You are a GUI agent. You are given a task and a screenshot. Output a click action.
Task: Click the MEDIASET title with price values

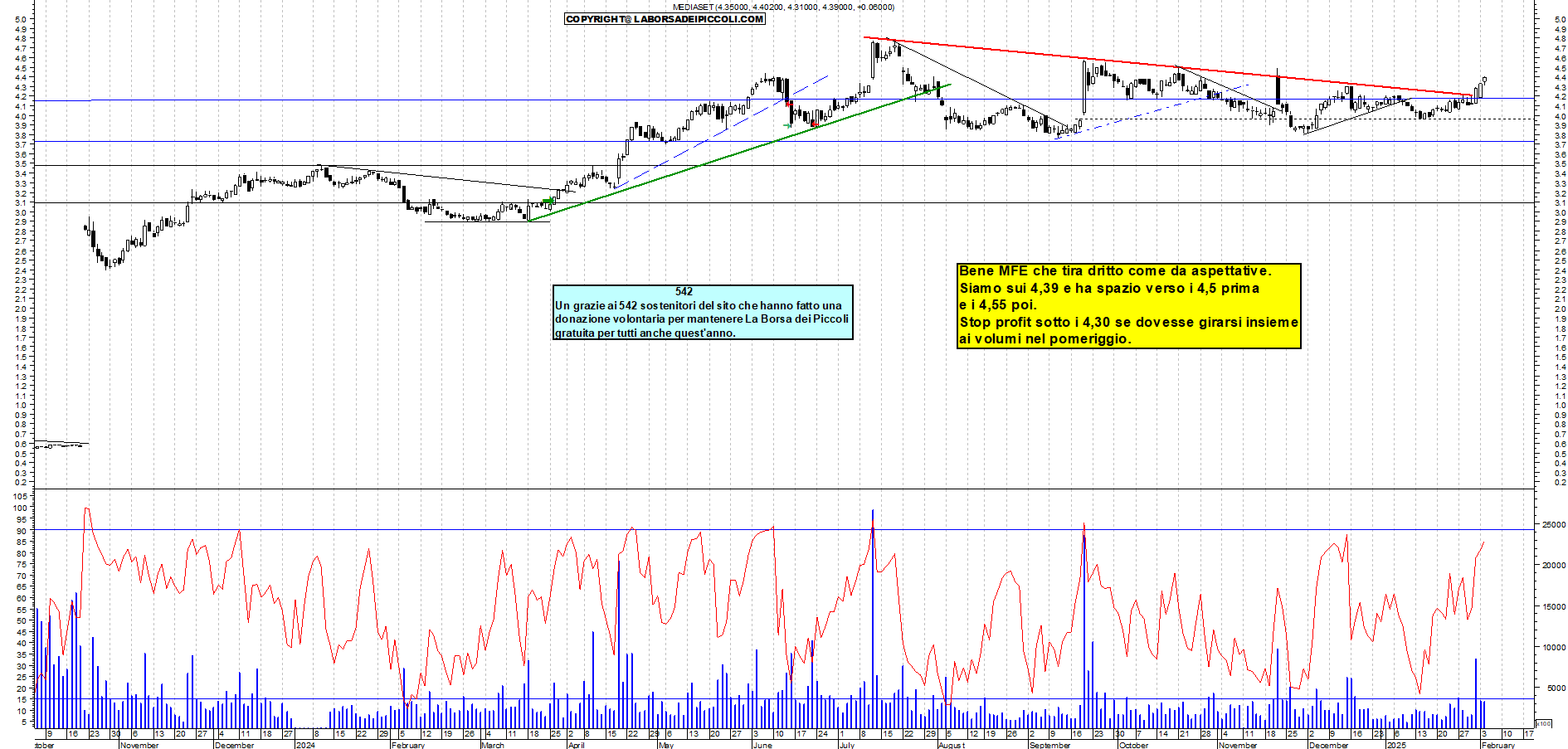783,7
